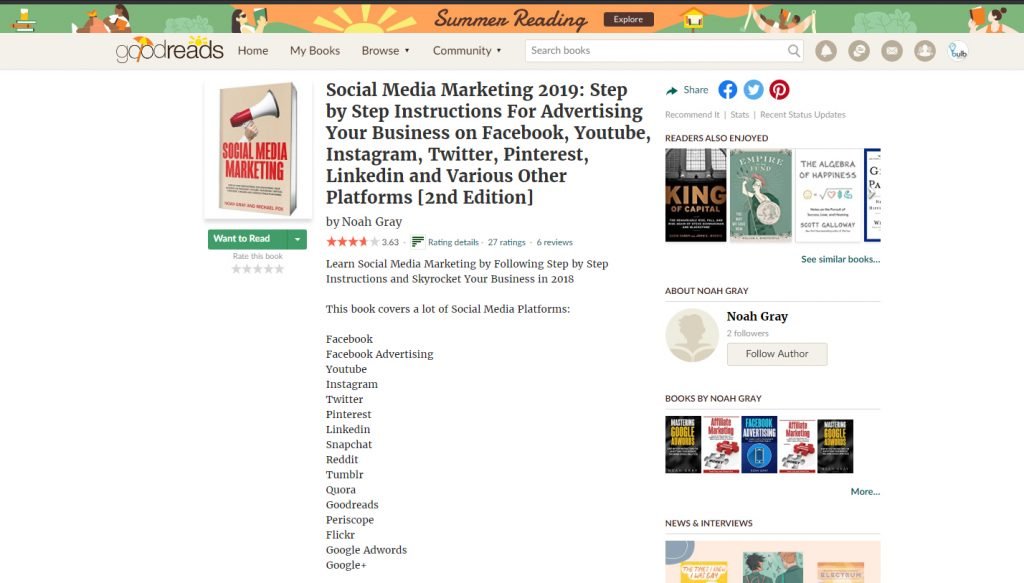This screenshot has height=583, width=1024.
Task: Rate this book three stars
Action: (x=258, y=269)
